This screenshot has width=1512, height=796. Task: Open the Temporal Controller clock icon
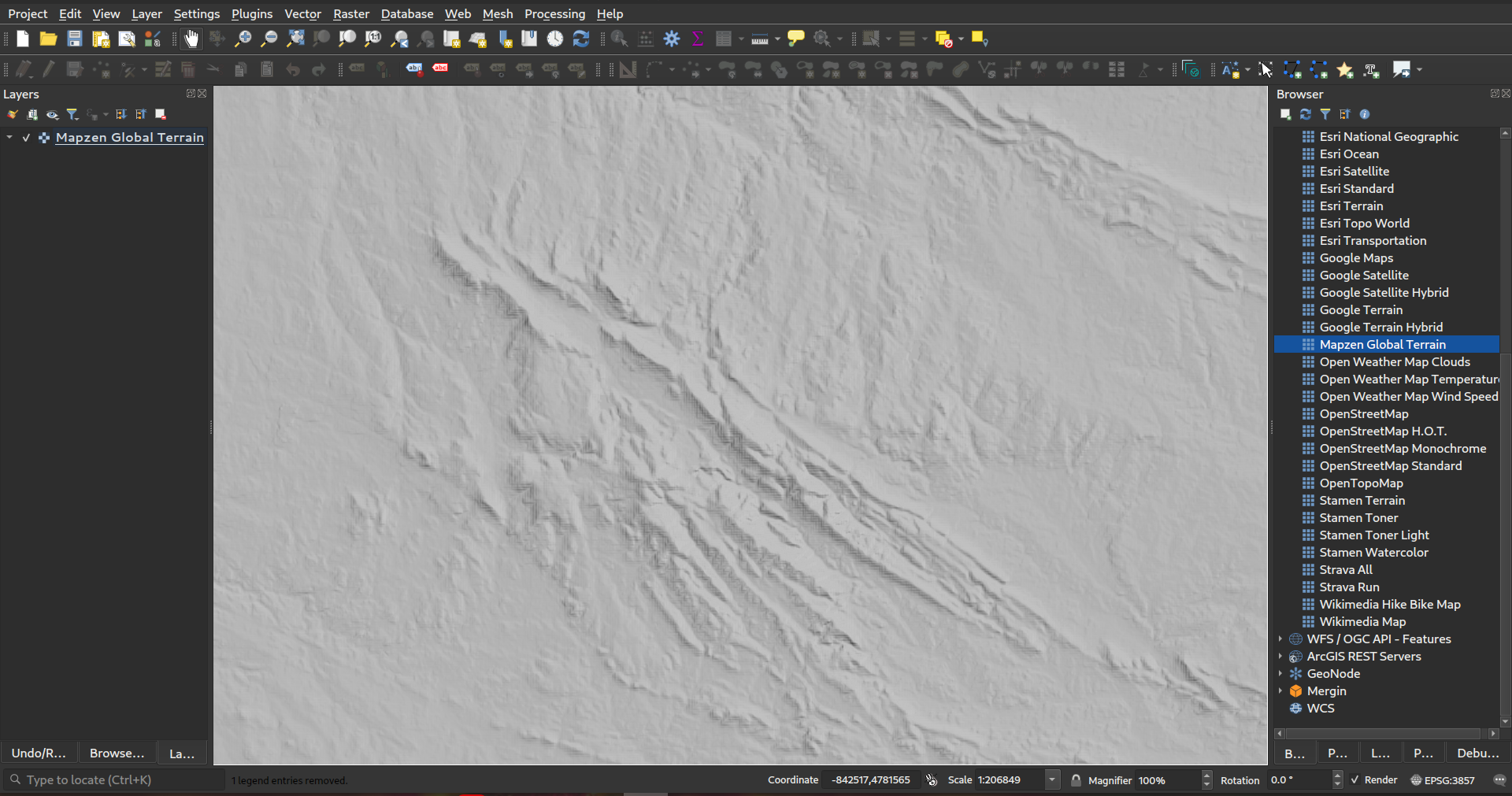[555, 39]
